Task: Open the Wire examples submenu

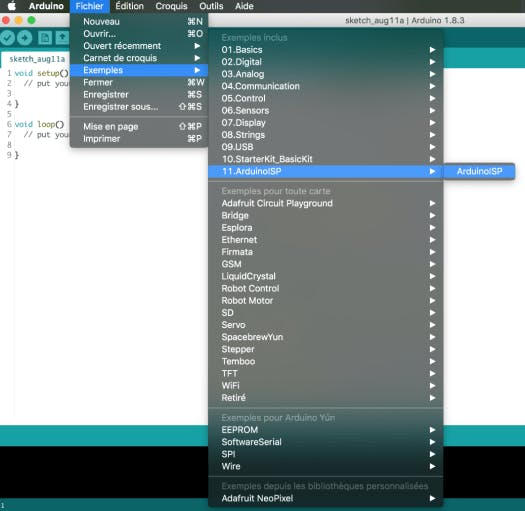Action: [325, 466]
